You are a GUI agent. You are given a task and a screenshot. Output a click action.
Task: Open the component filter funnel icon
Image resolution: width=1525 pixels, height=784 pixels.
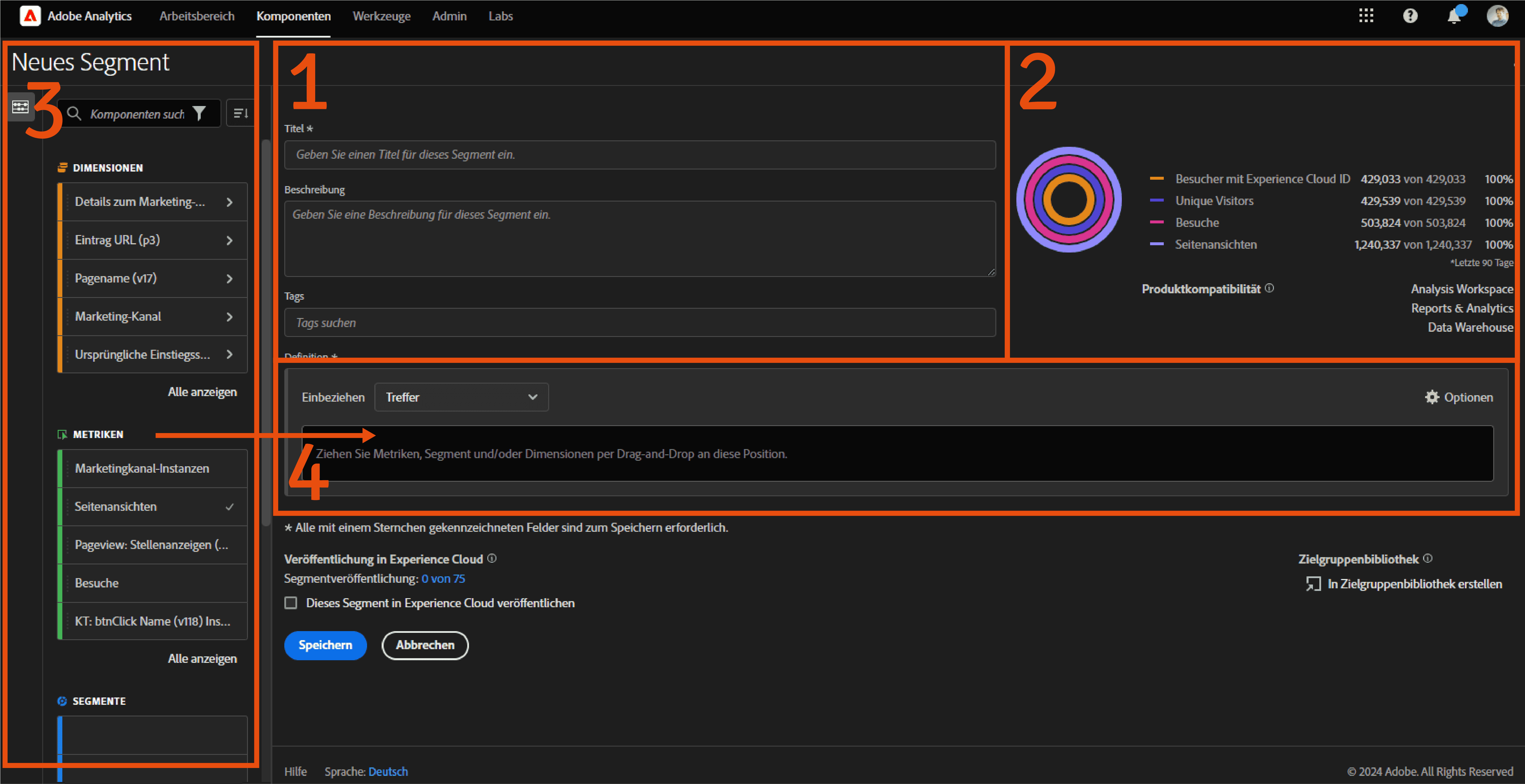tap(200, 113)
